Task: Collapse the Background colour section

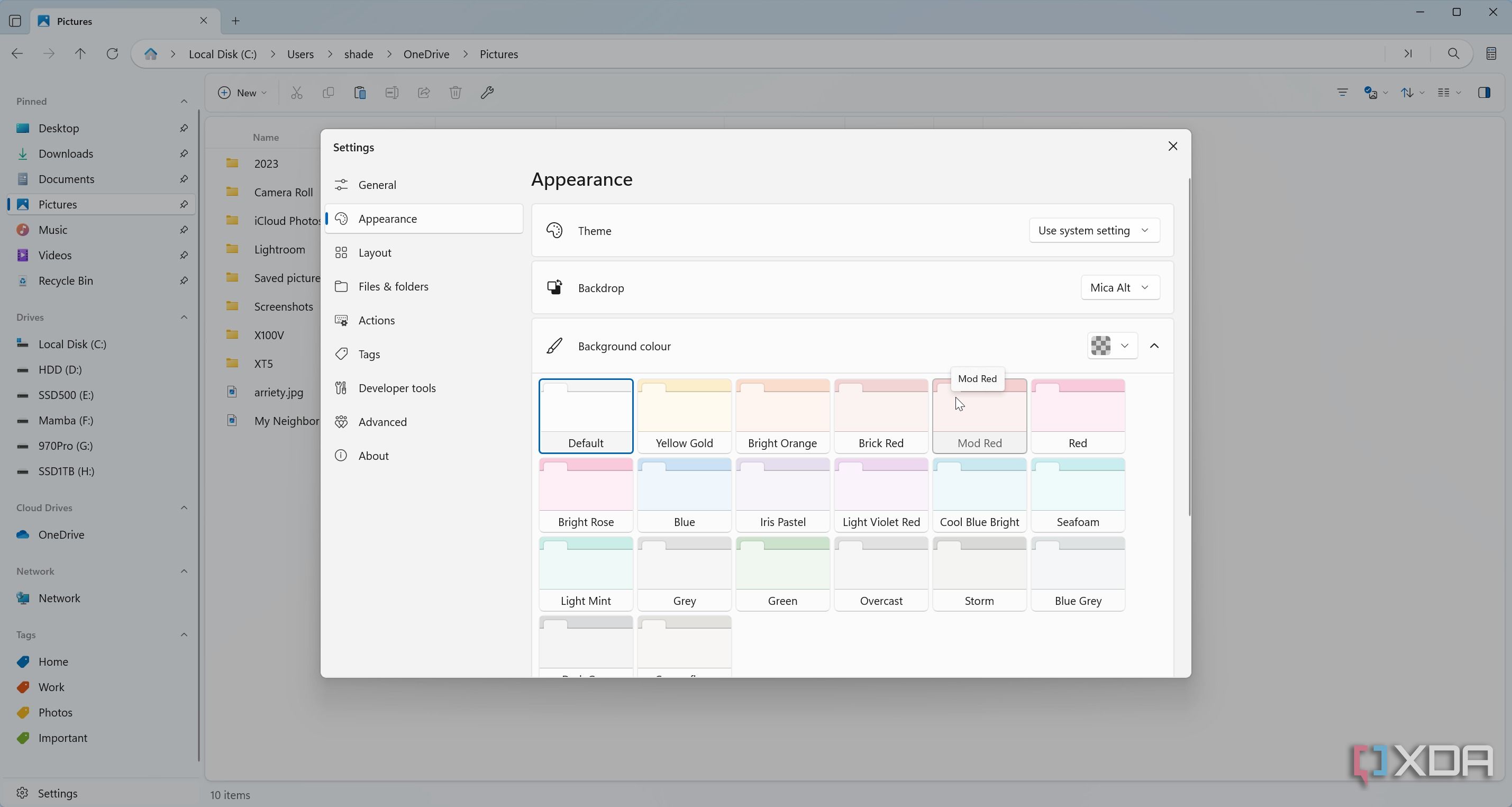Action: click(1154, 346)
